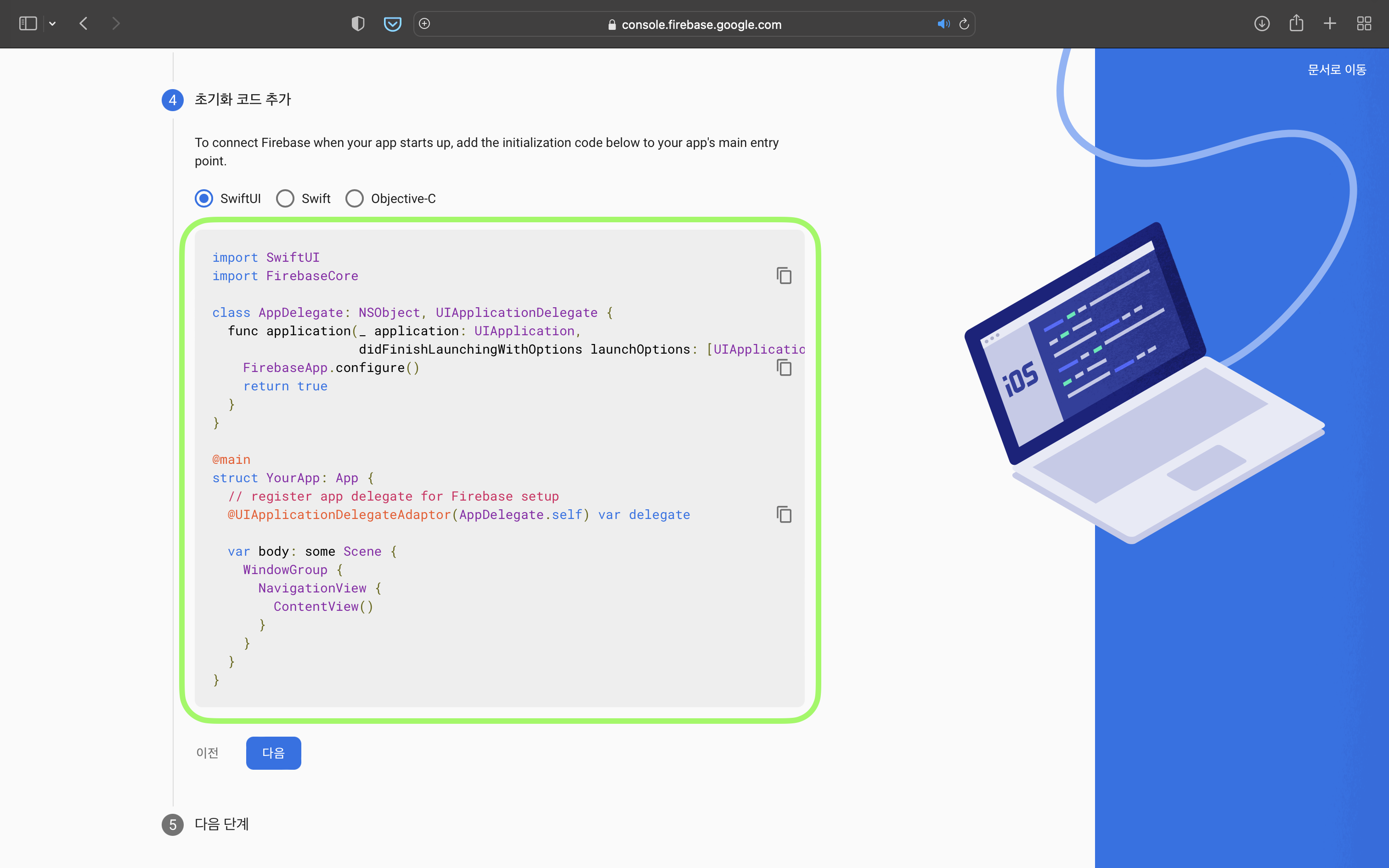The image size is (1389, 868).
Task: Open the privacy report shield icon
Action: (x=357, y=23)
